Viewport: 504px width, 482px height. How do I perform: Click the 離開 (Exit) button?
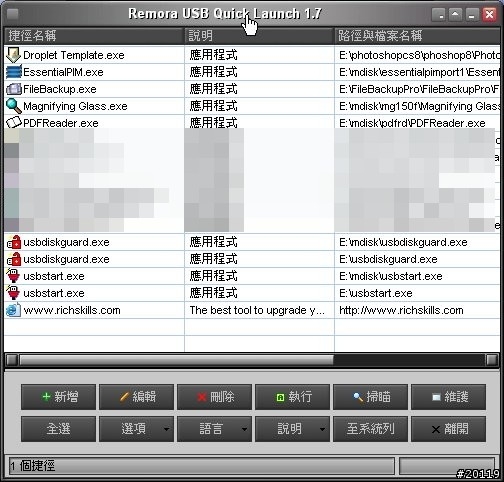click(448, 429)
